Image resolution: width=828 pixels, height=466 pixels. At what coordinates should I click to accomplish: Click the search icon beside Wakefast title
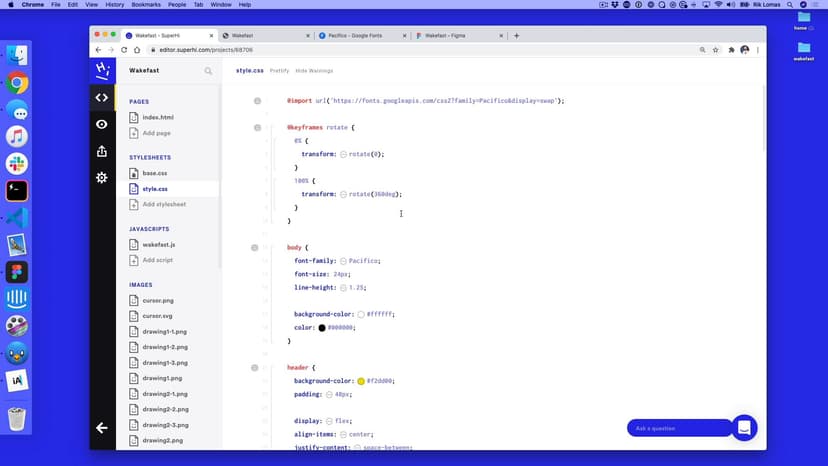208,71
